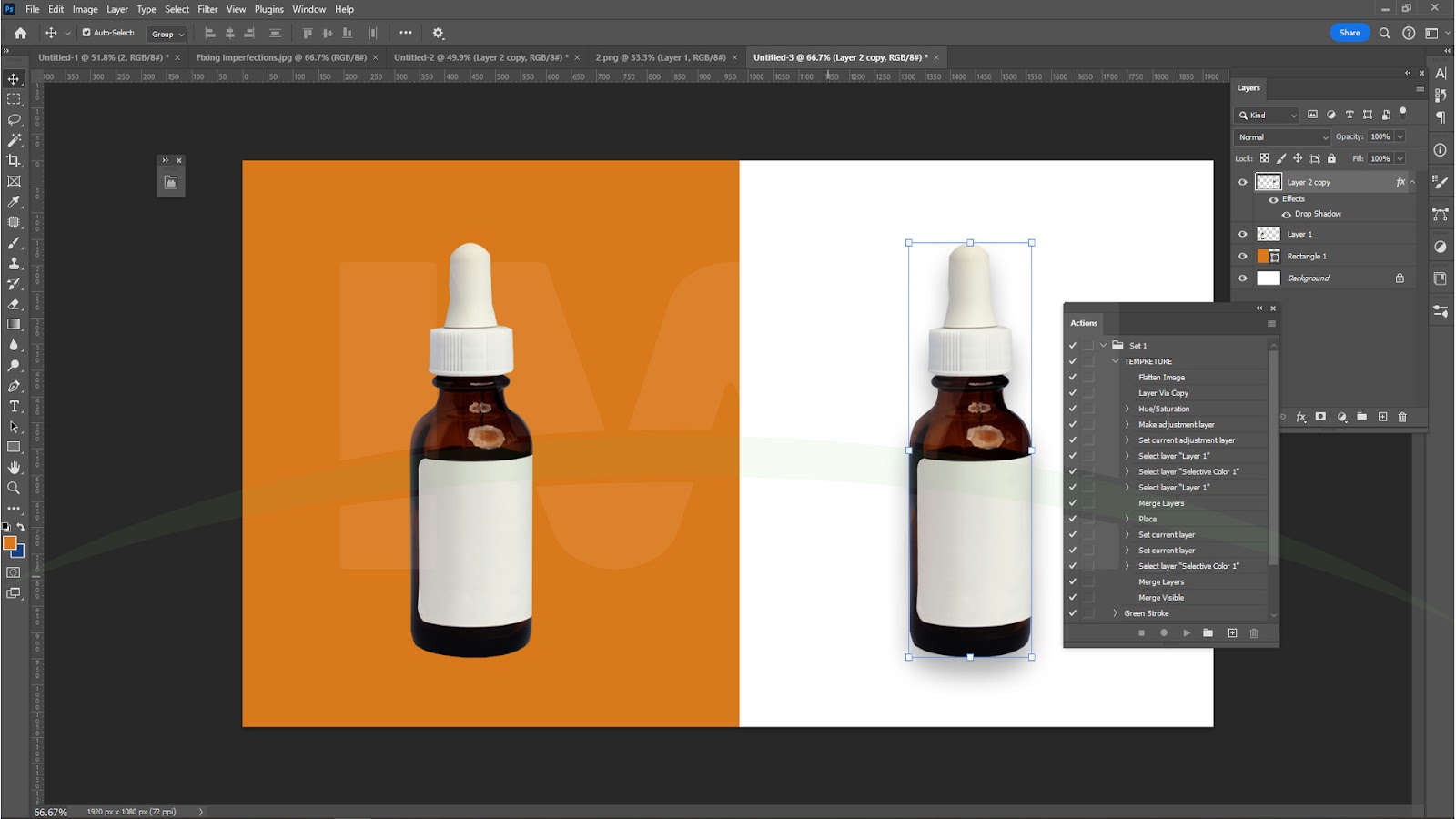Select the Rectangle shape tool

[14, 447]
